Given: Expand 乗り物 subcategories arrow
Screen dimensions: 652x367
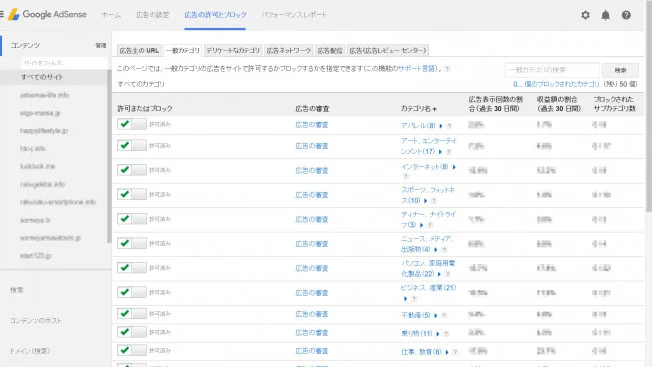Looking at the screenshot, I should (x=438, y=334).
